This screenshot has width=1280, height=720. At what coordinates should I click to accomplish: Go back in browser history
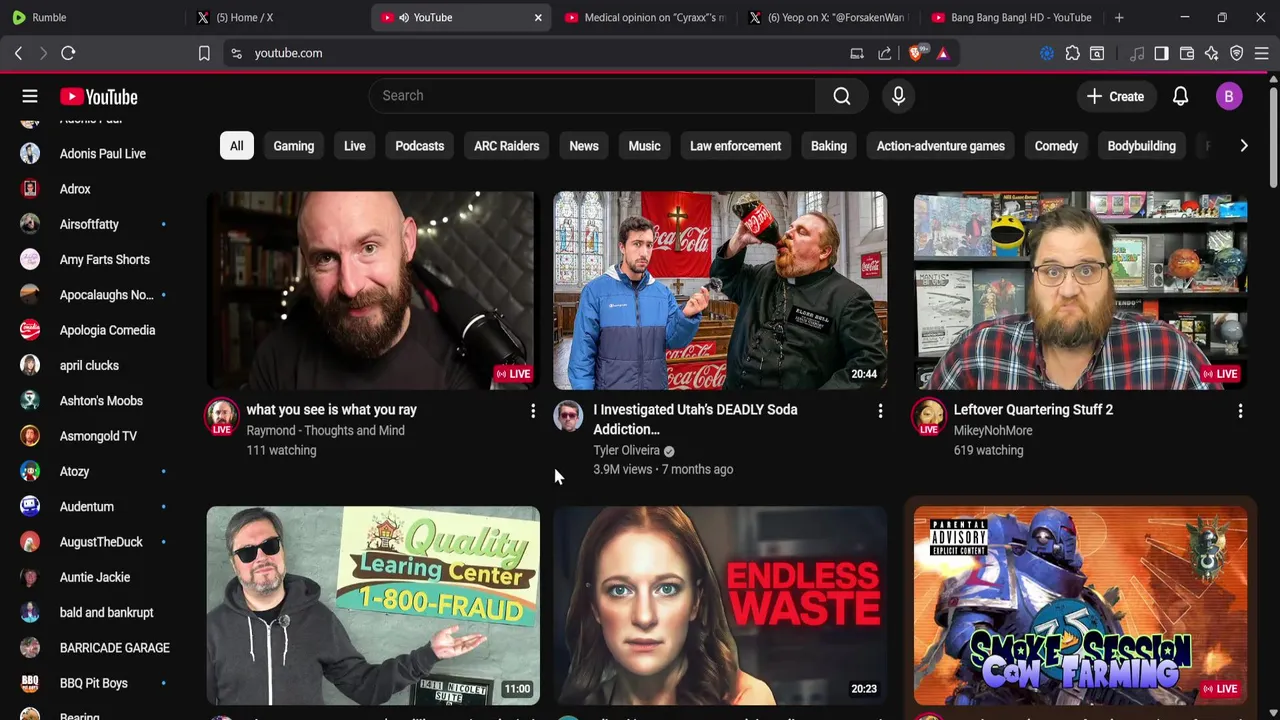pyautogui.click(x=18, y=53)
